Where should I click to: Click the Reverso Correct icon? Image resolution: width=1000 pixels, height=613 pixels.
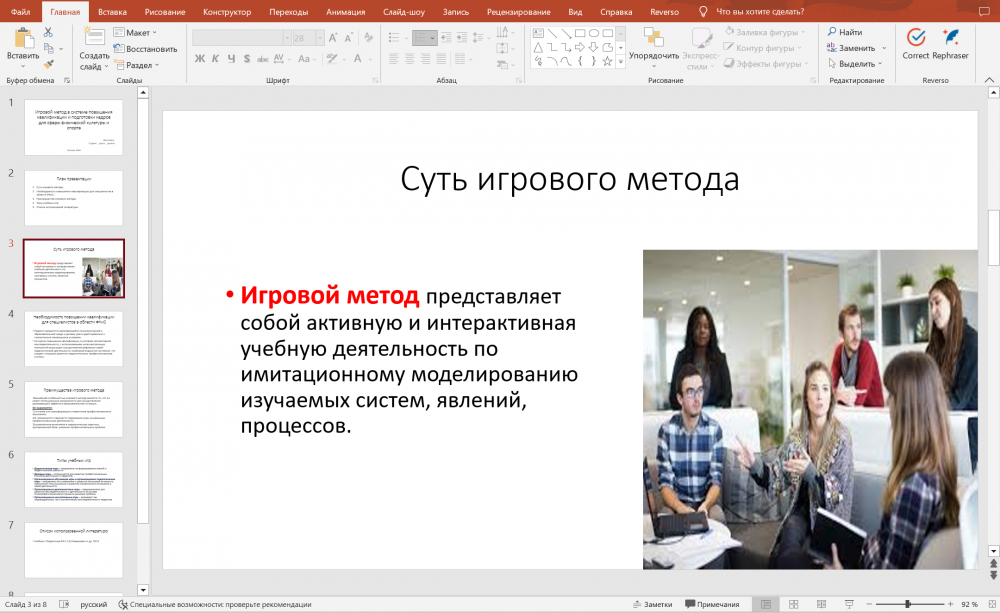pyautogui.click(x=915, y=39)
